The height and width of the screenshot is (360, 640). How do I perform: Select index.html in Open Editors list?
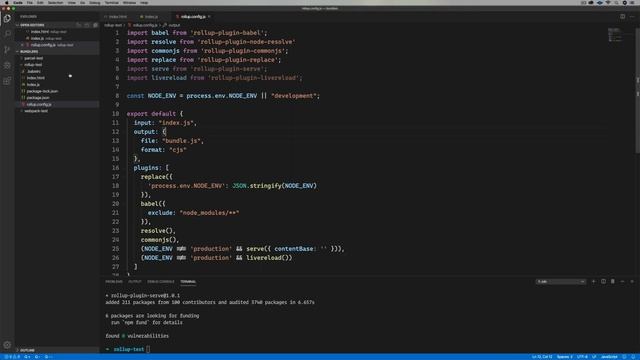click(40, 31)
